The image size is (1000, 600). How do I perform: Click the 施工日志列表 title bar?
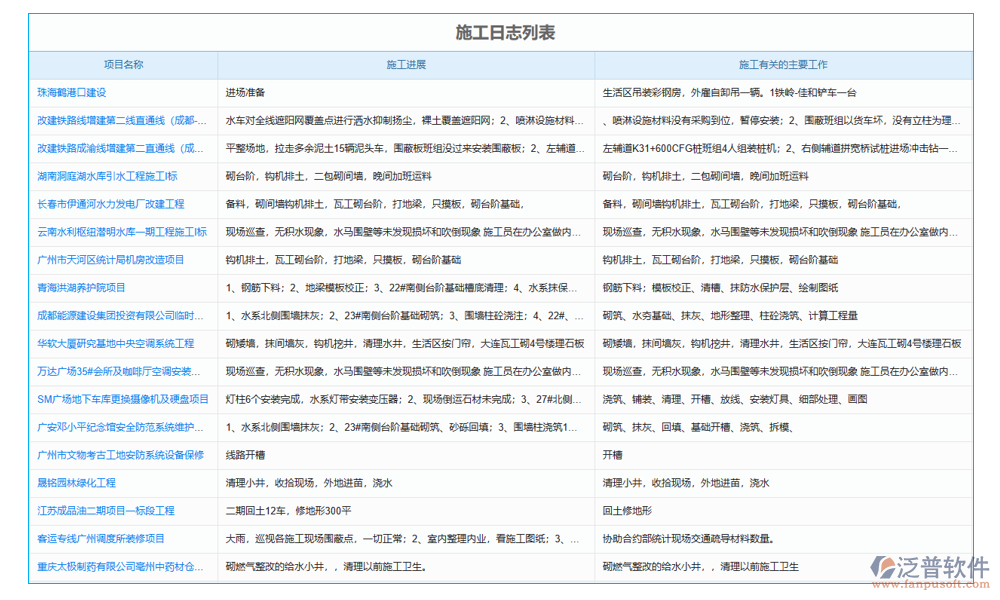500,33
